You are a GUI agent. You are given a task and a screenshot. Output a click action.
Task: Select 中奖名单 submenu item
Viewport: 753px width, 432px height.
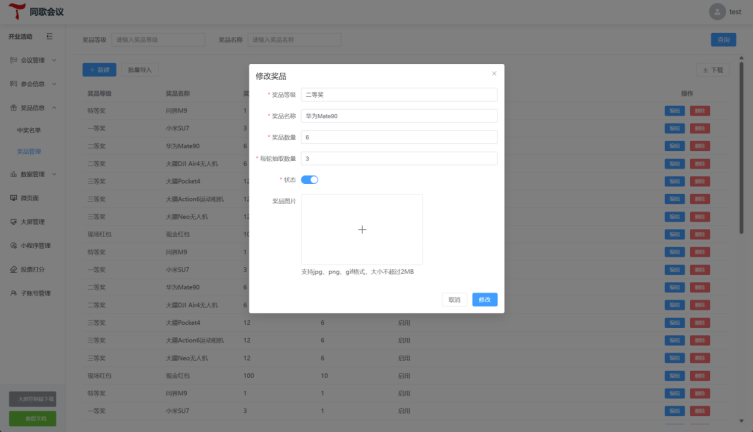(x=29, y=130)
